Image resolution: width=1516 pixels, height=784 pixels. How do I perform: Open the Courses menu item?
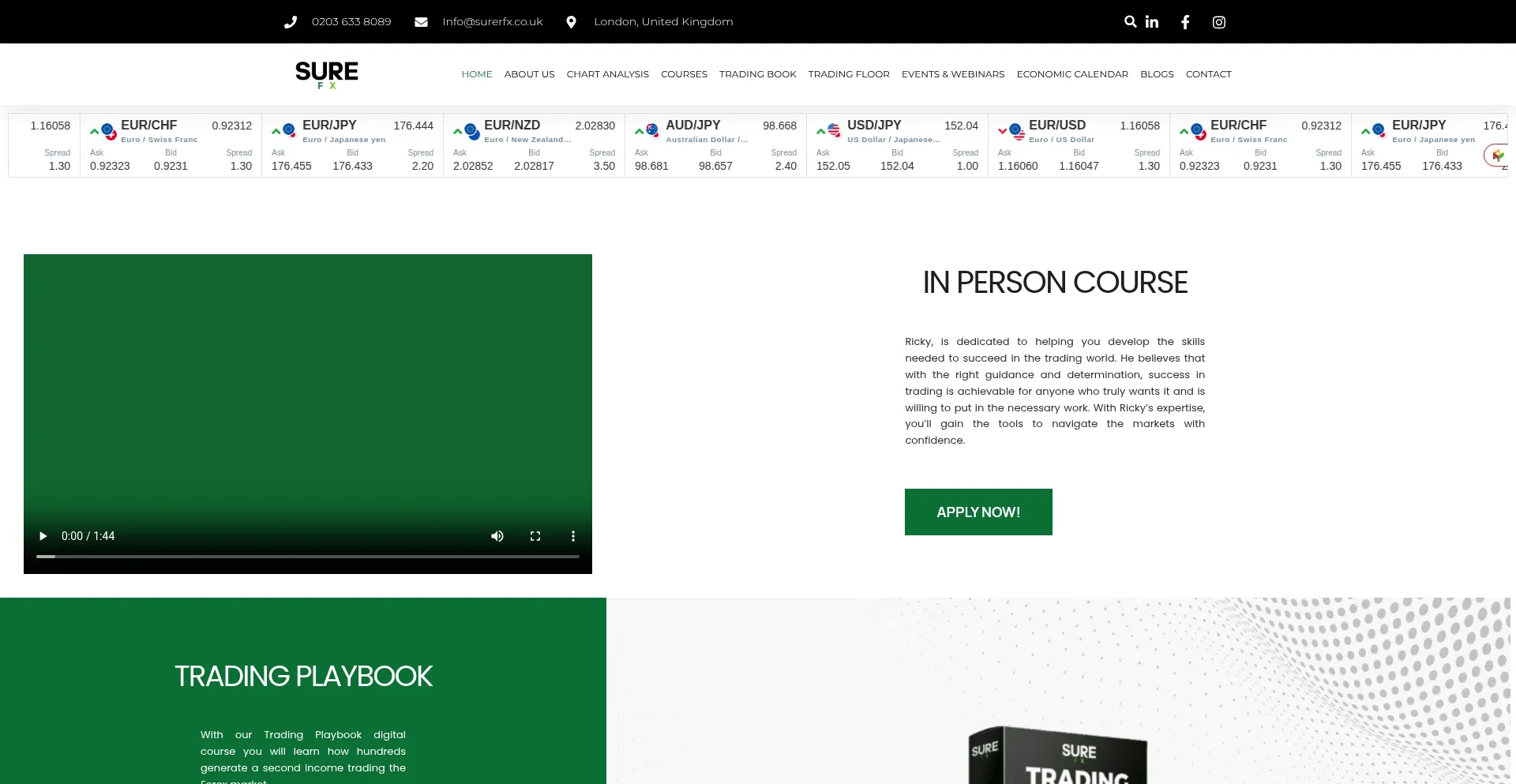pos(684,74)
